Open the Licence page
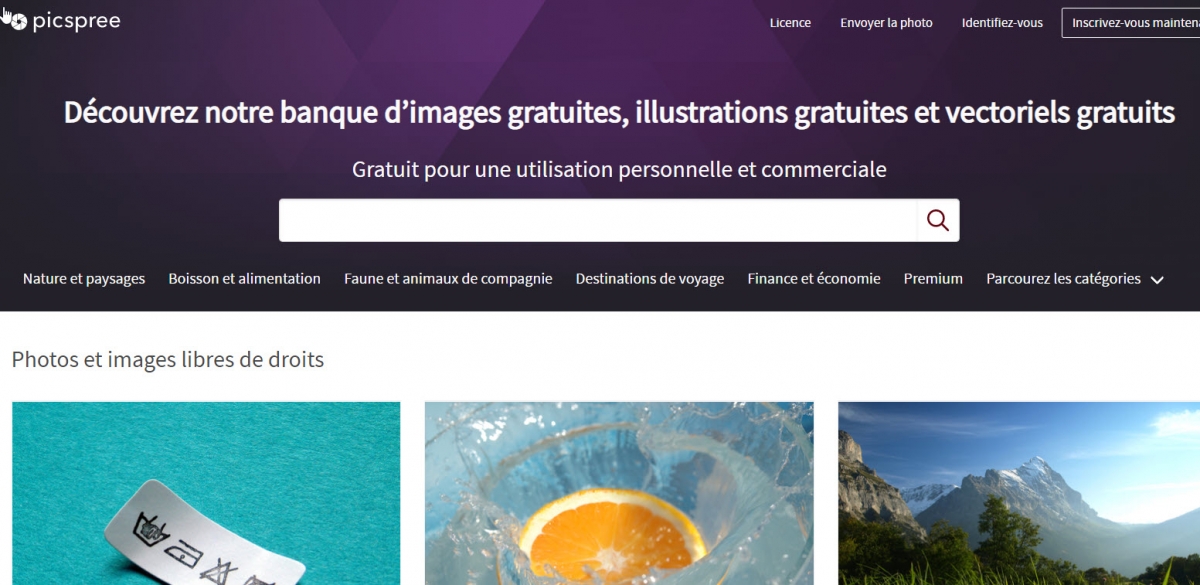This screenshot has height=585, width=1200. 790,23
